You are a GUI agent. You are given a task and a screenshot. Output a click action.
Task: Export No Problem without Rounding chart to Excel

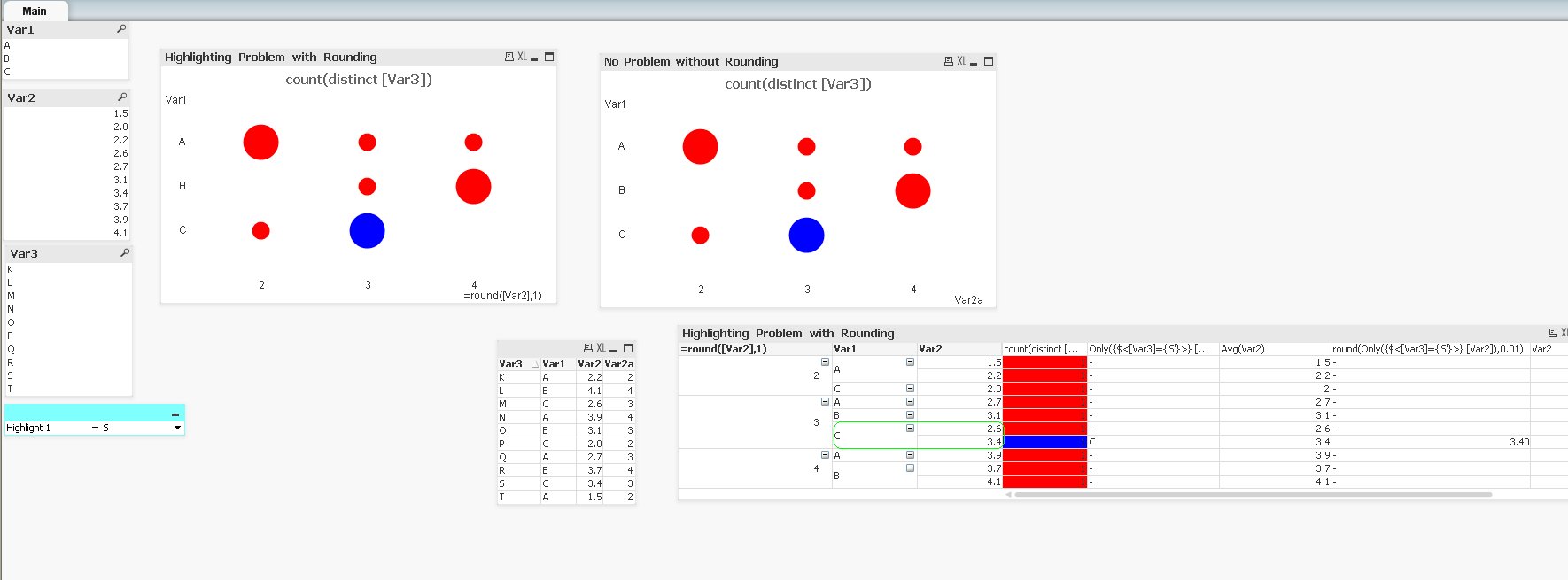[x=961, y=61]
